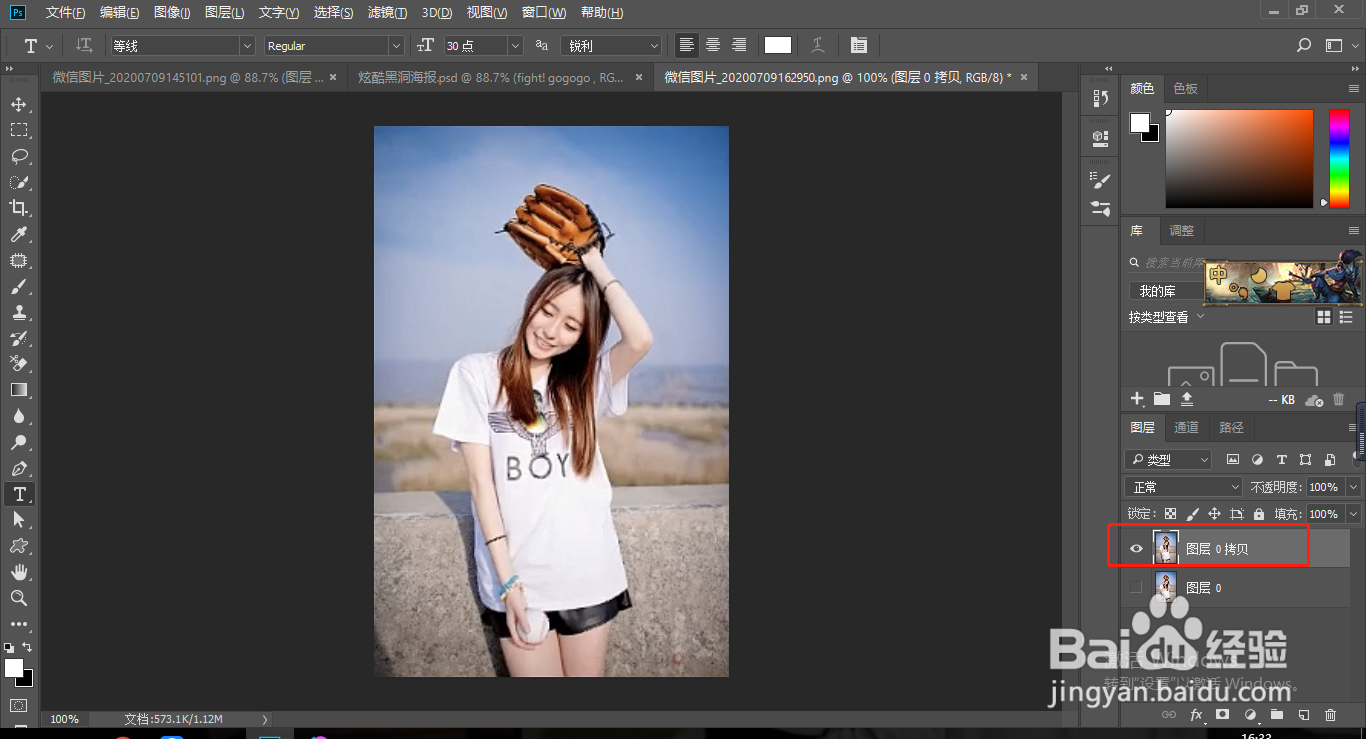Open the fill dropdown arrow
The image size is (1366, 739).
1352,514
